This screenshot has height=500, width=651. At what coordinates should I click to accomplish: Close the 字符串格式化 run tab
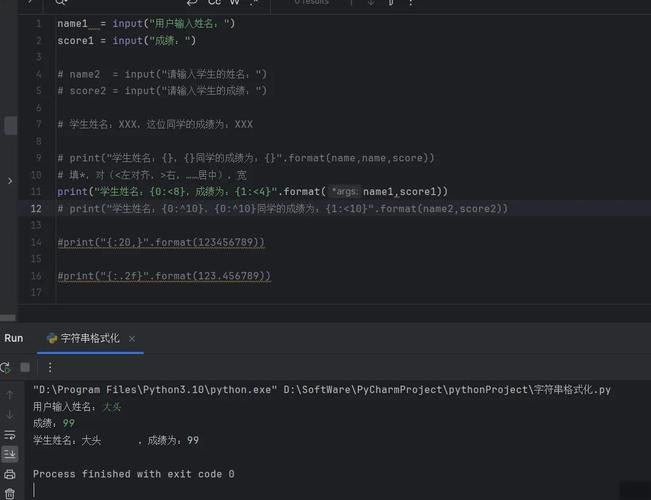tap(132, 339)
